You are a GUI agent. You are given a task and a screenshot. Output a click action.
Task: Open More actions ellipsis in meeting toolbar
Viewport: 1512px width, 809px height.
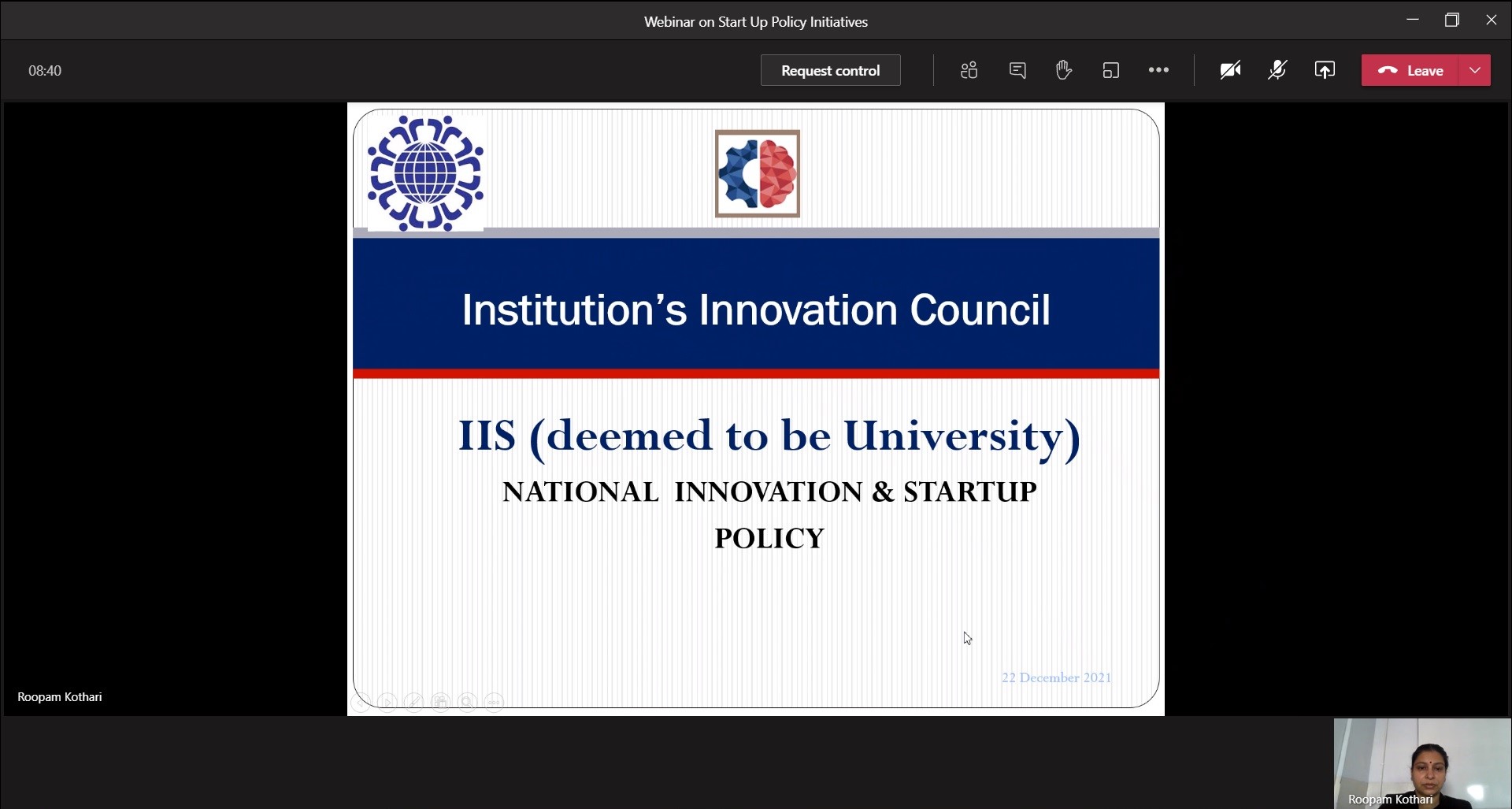(1158, 70)
